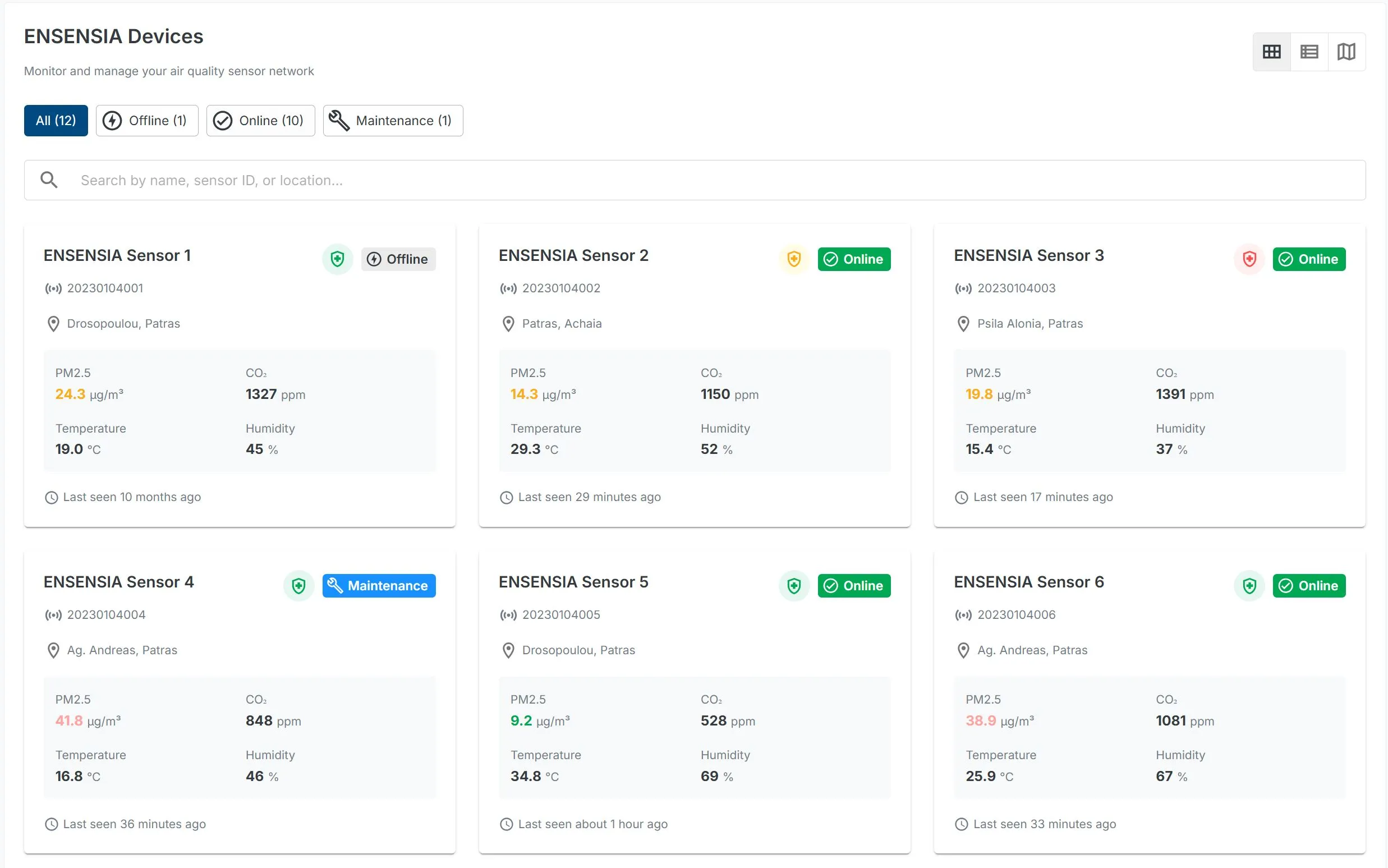Image resolution: width=1388 pixels, height=868 pixels.
Task: Click Online badge on Sensor 5
Action: (853, 586)
